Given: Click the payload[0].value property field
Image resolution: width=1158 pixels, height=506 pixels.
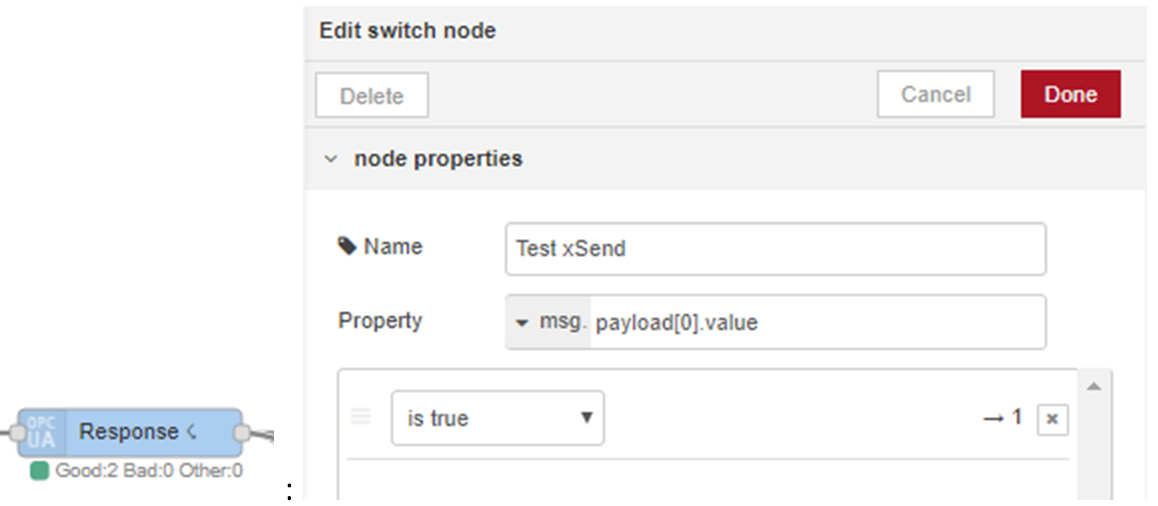Looking at the screenshot, I should [x=818, y=322].
